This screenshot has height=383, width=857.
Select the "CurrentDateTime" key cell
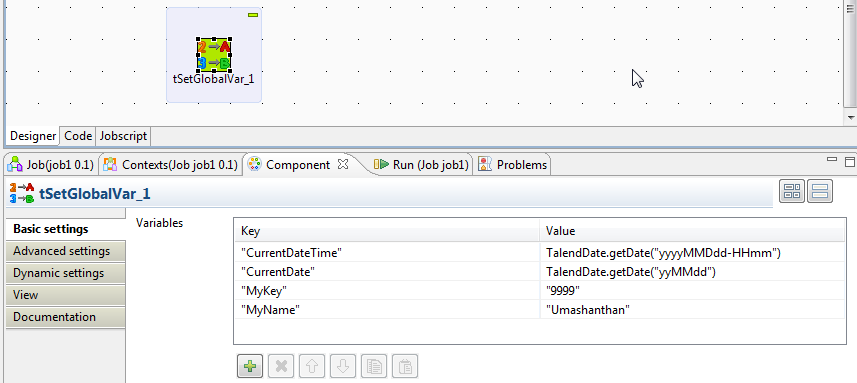pyautogui.click(x=387, y=253)
